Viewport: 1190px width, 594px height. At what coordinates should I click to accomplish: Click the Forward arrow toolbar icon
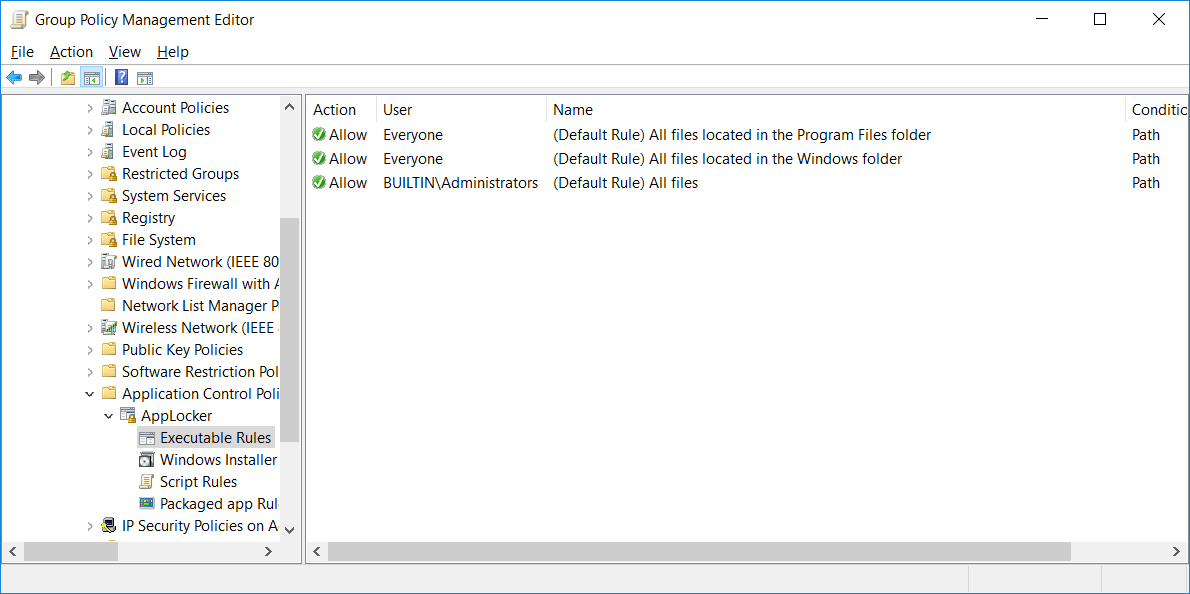[36, 77]
